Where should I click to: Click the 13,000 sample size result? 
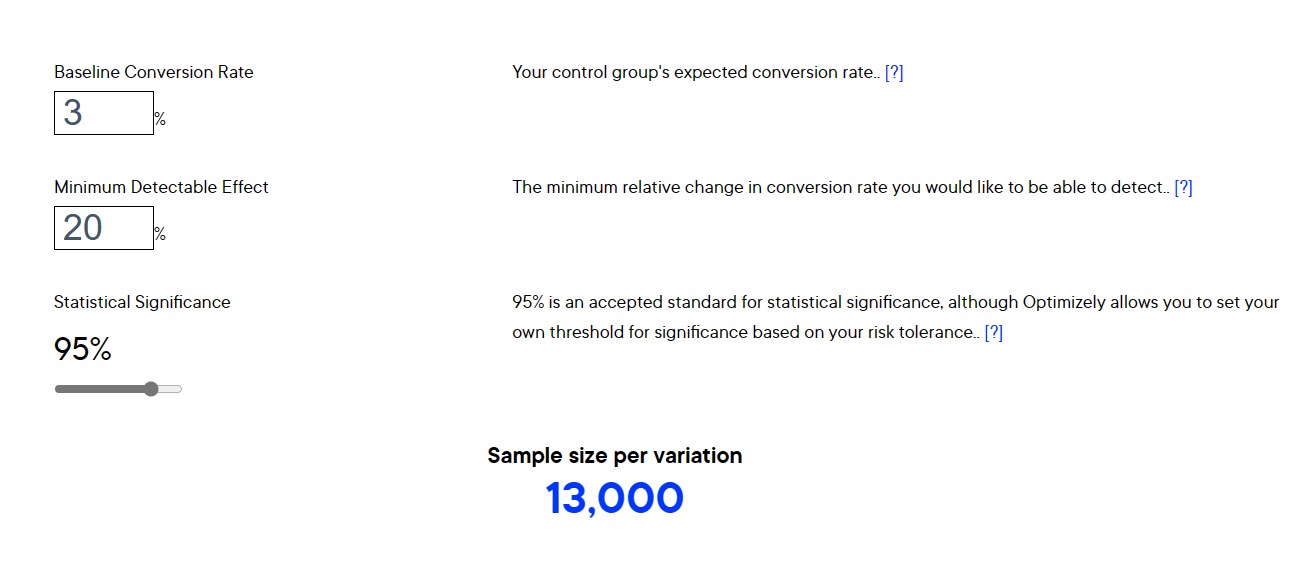(614, 498)
